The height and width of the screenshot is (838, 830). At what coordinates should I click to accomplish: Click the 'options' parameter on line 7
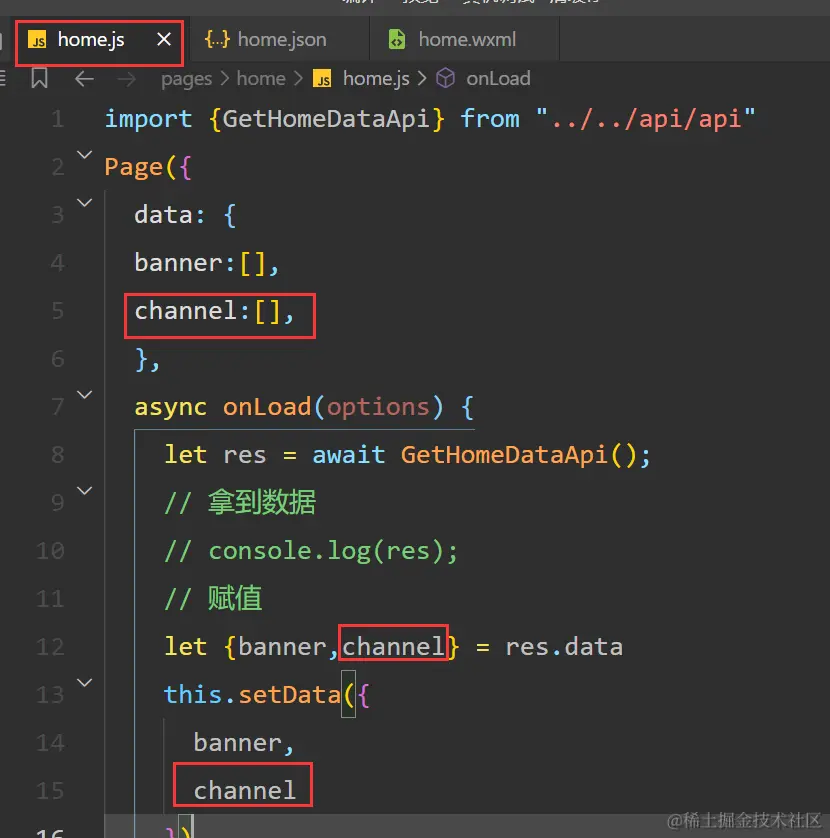378,407
